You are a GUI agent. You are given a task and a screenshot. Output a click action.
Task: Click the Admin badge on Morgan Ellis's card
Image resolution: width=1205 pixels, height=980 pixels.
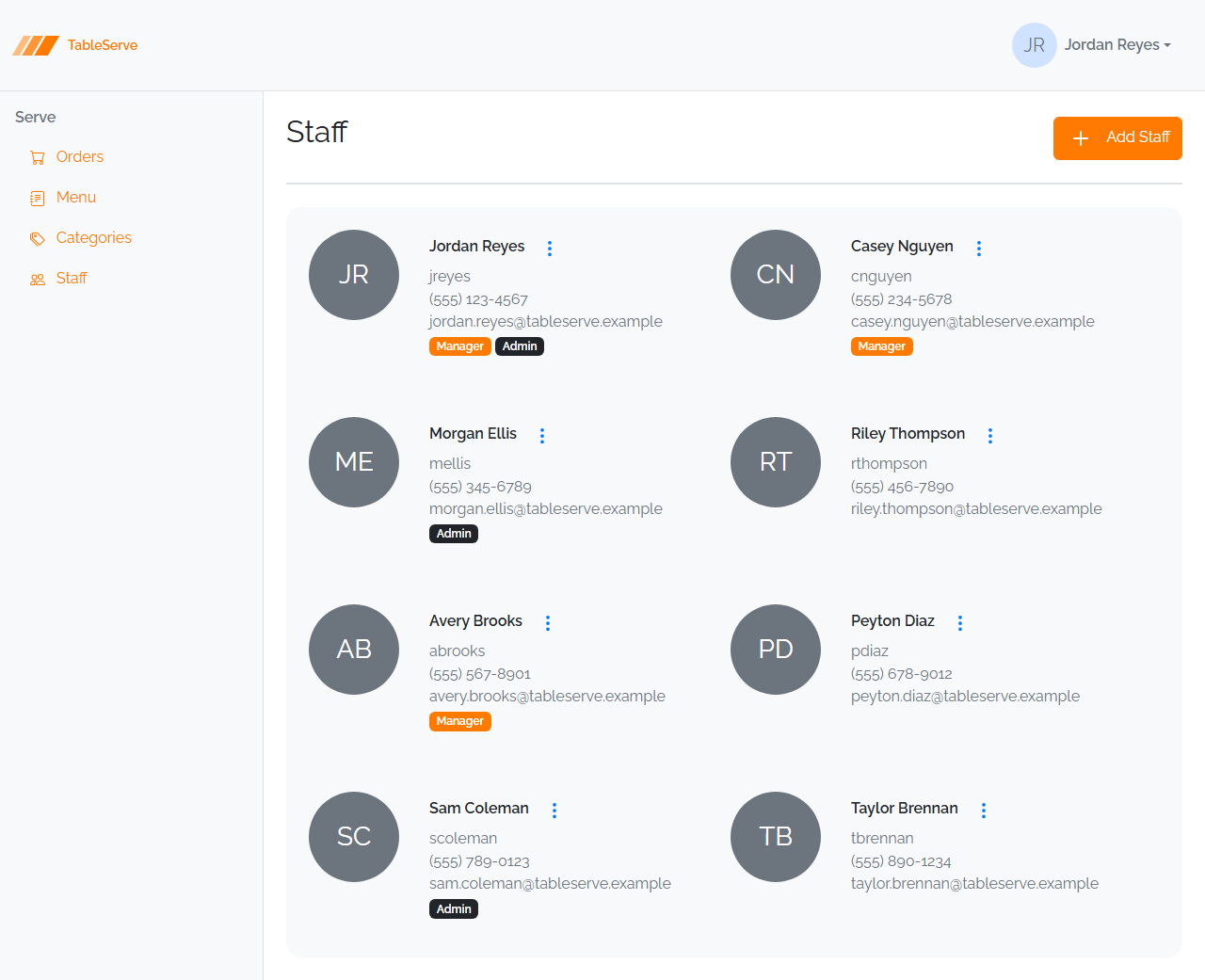click(454, 534)
